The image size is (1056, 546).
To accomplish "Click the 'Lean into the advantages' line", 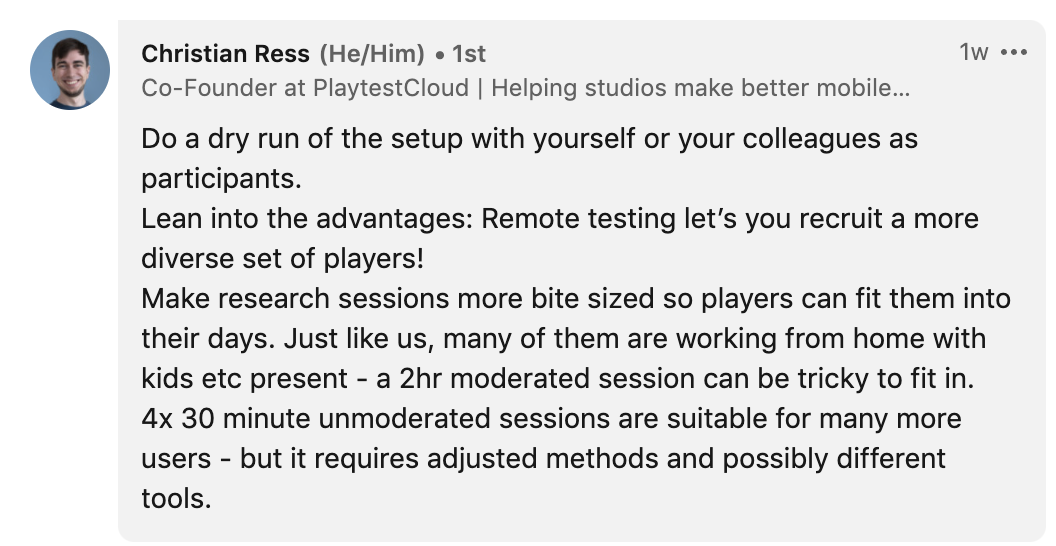I will click(x=560, y=219).
